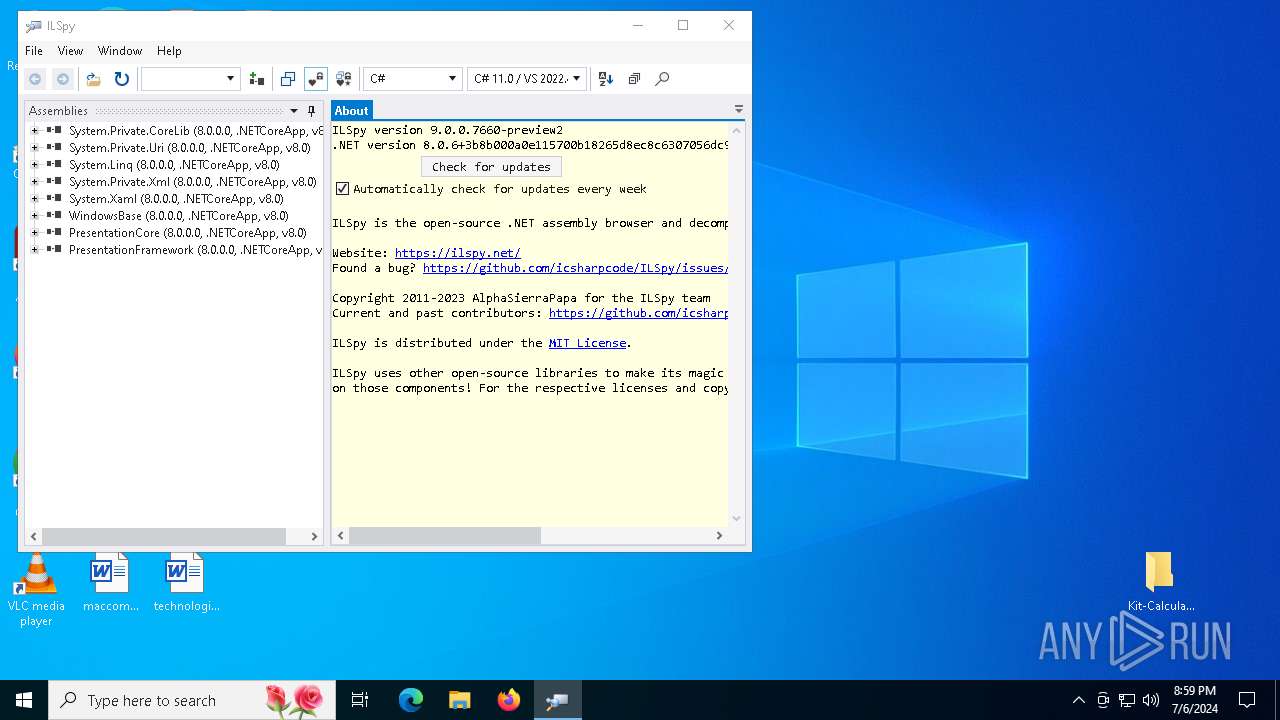This screenshot has height=720, width=1280.
Task: Open the File menu
Action: click(34, 51)
